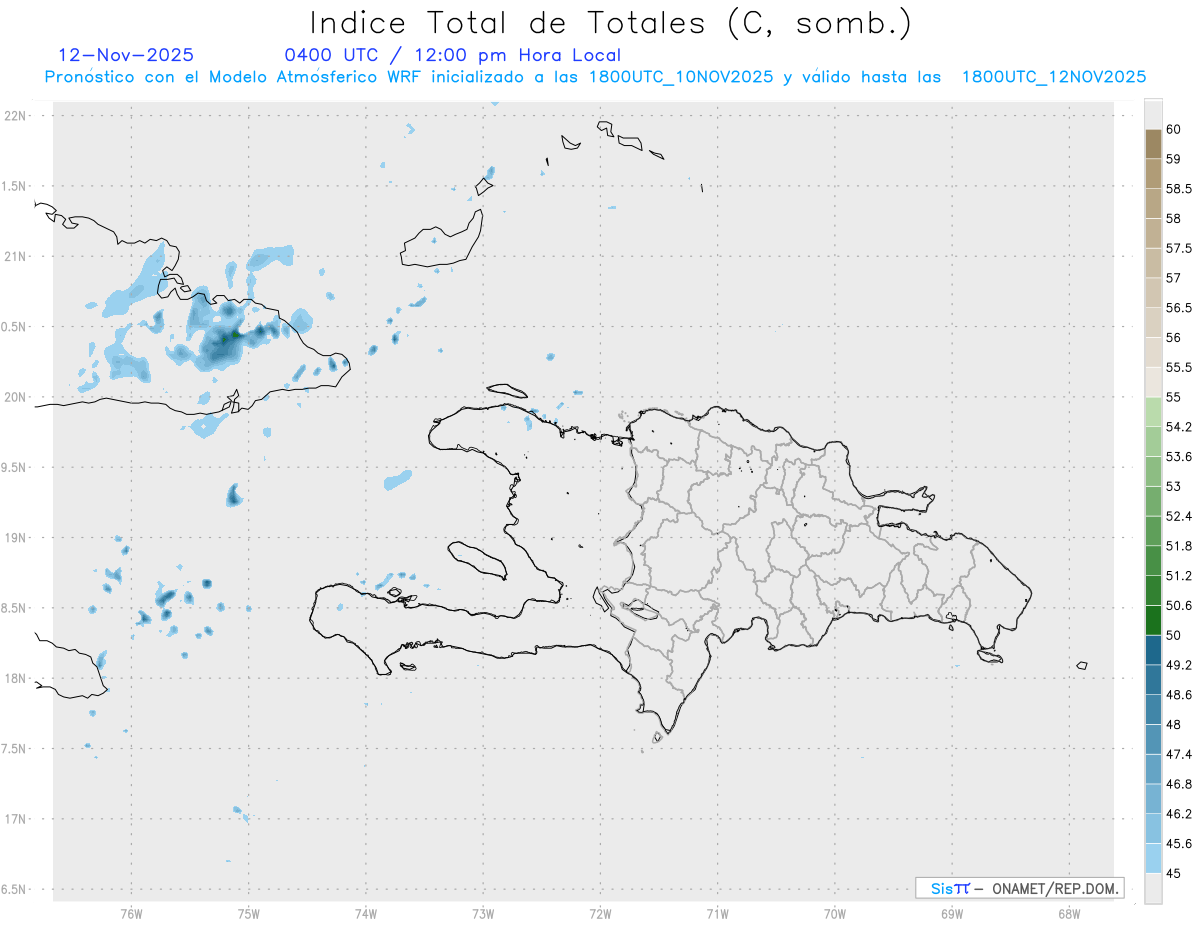
Task: Pick the lightest blue swatch above 45
Action: tap(1153, 858)
